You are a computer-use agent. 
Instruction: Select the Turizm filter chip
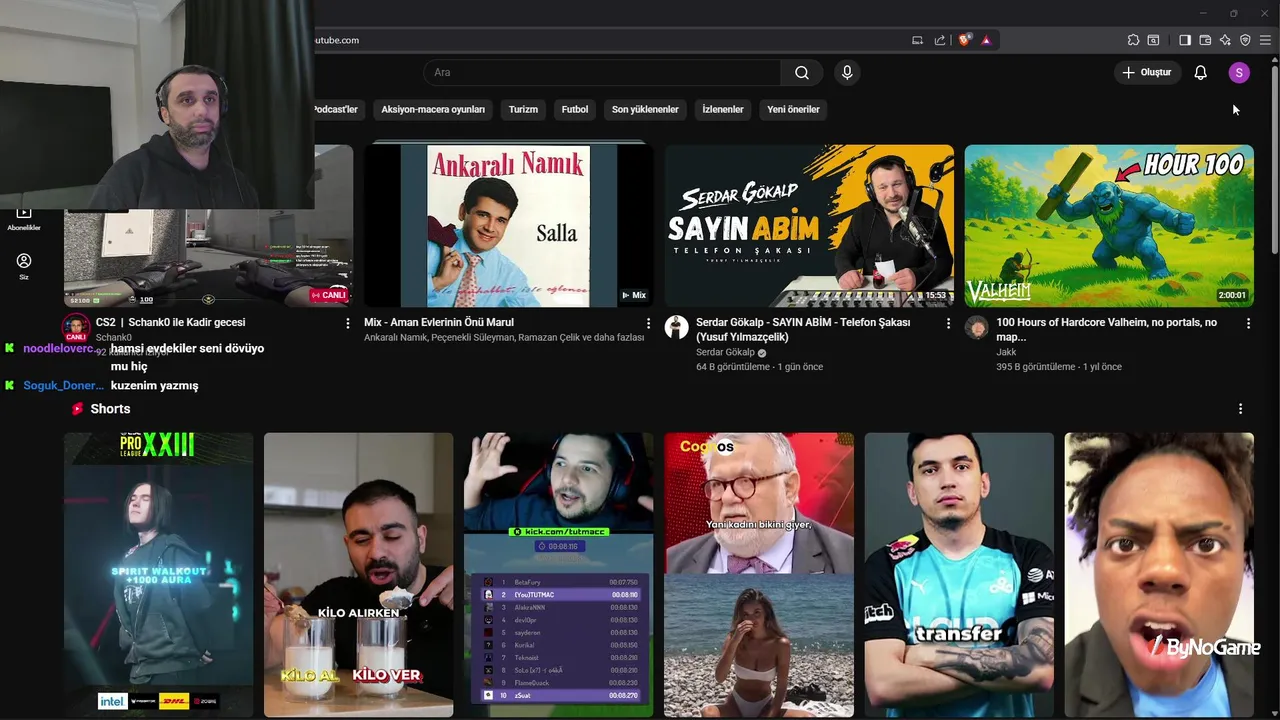pyautogui.click(x=523, y=109)
